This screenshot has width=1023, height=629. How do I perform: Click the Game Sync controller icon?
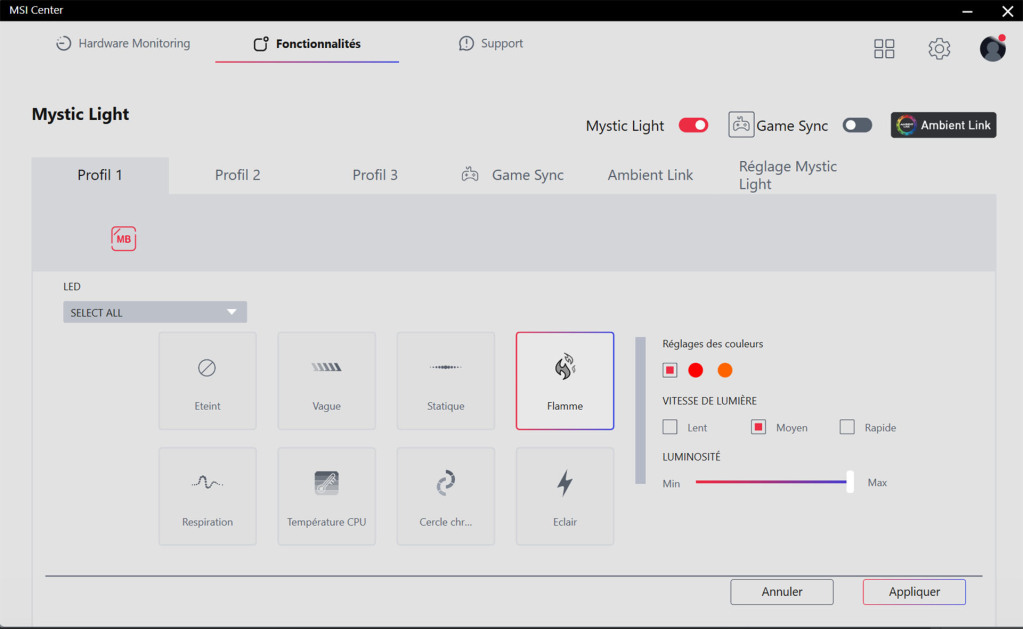[741, 125]
